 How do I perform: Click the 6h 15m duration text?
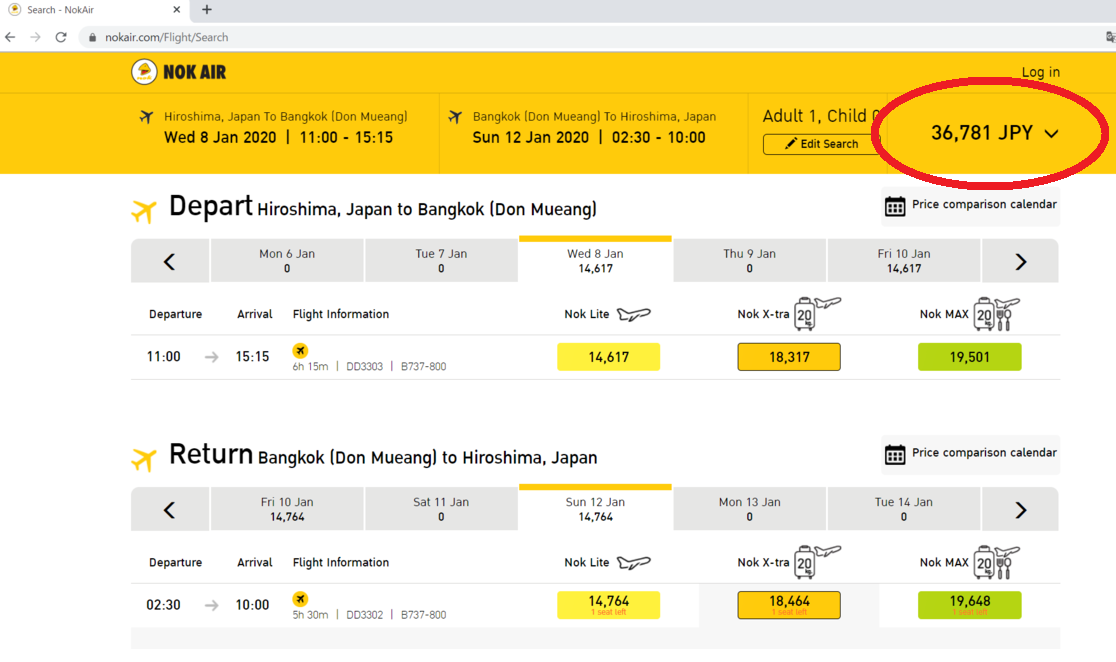[x=310, y=367]
